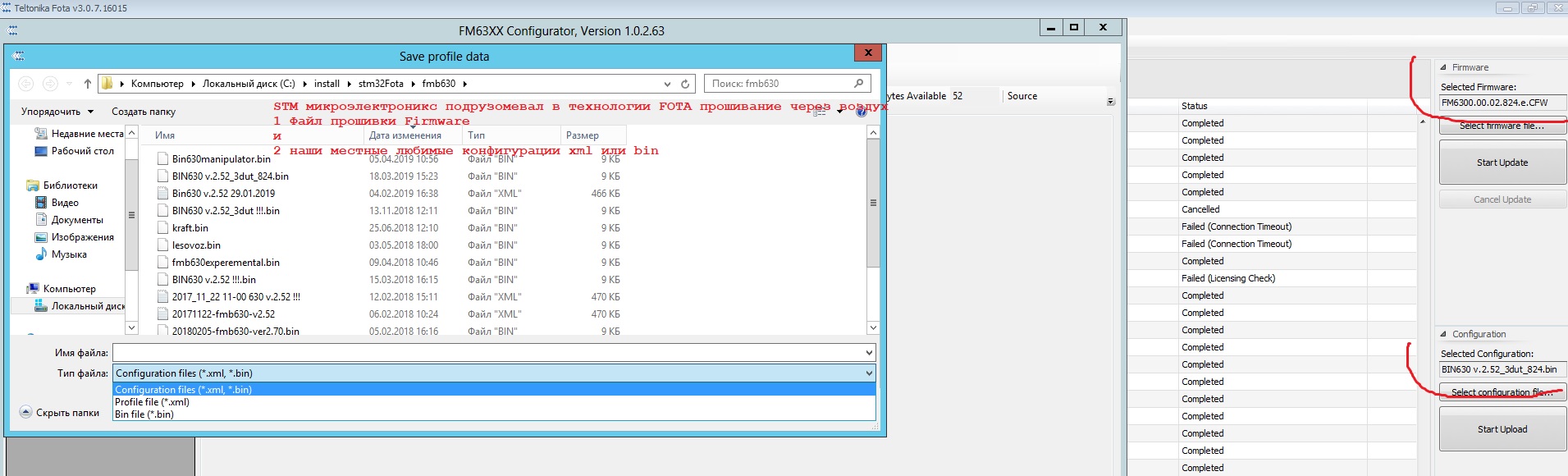The width and height of the screenshot is (1568, 476).
Task: Choose Profile file (*.xml) from the list
Action: point(152,402)
